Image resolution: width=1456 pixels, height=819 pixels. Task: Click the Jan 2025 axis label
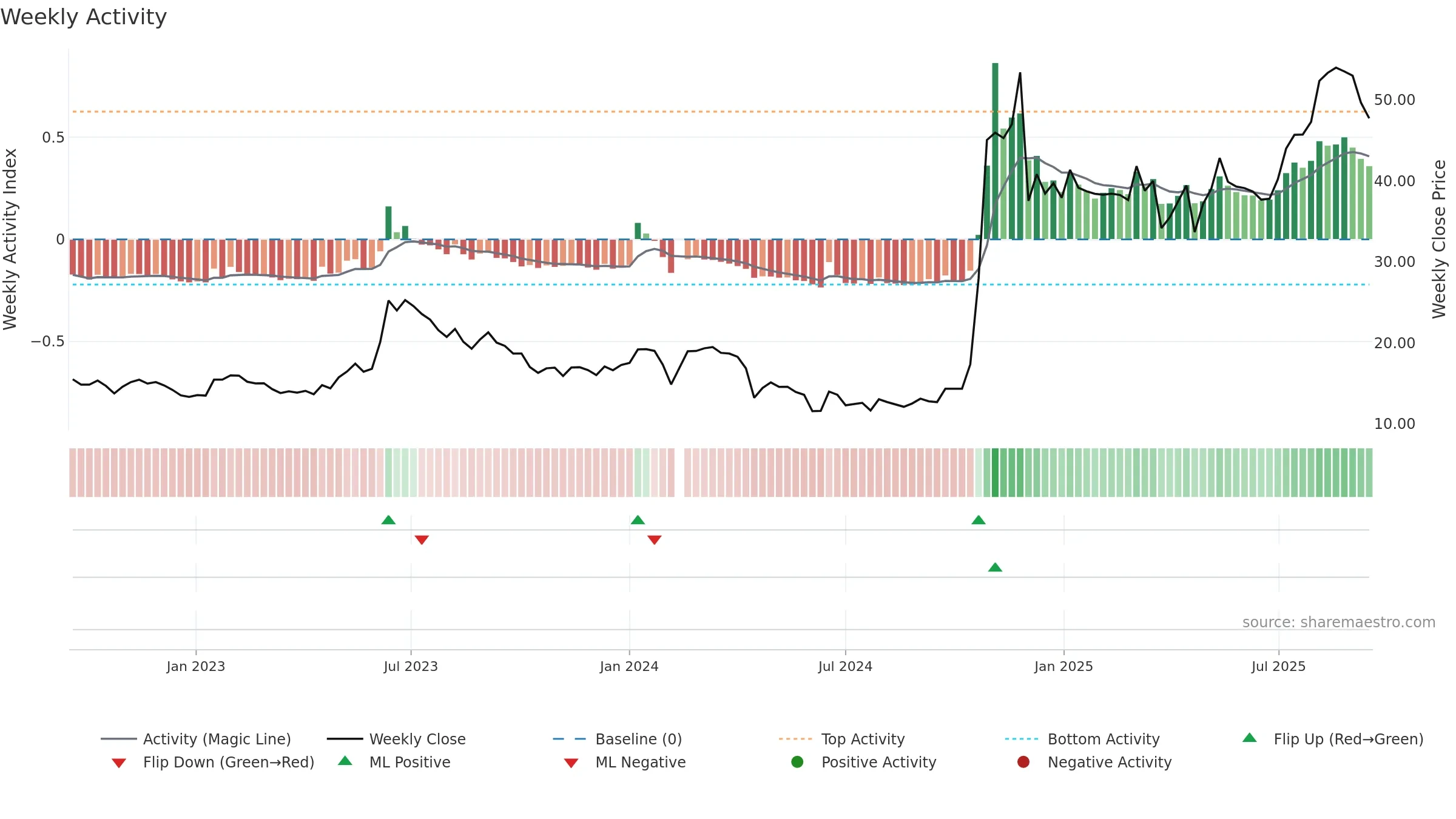click(x=1063, y=666)
